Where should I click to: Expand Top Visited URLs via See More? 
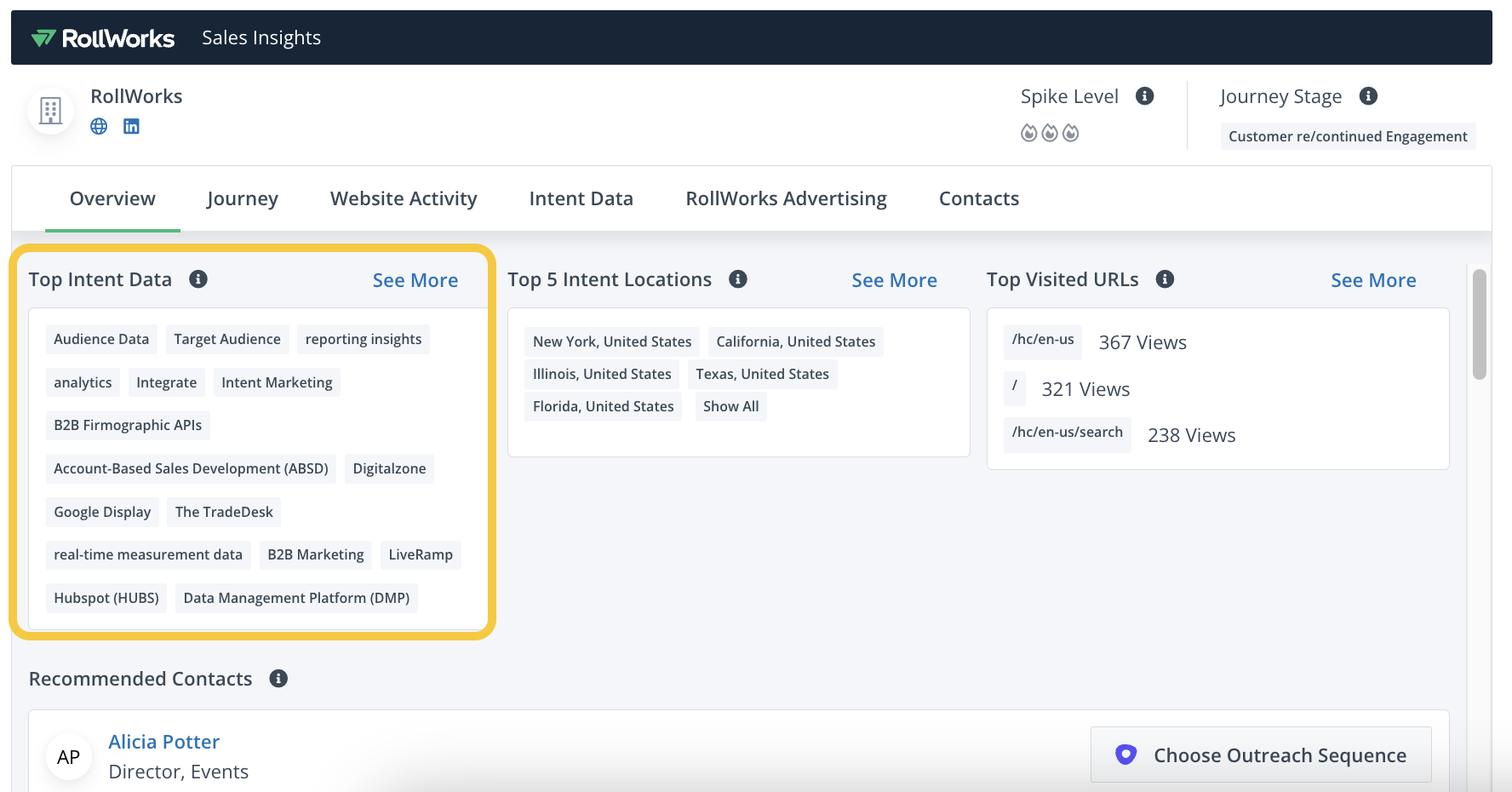1372,280
